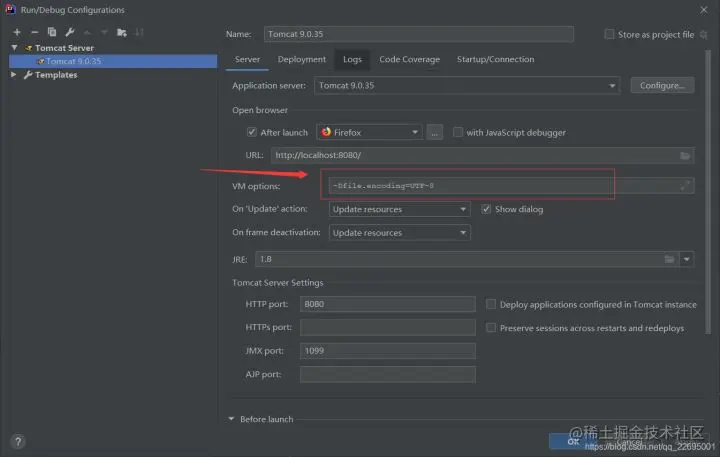Click in the JMX port field

[388, 351]
